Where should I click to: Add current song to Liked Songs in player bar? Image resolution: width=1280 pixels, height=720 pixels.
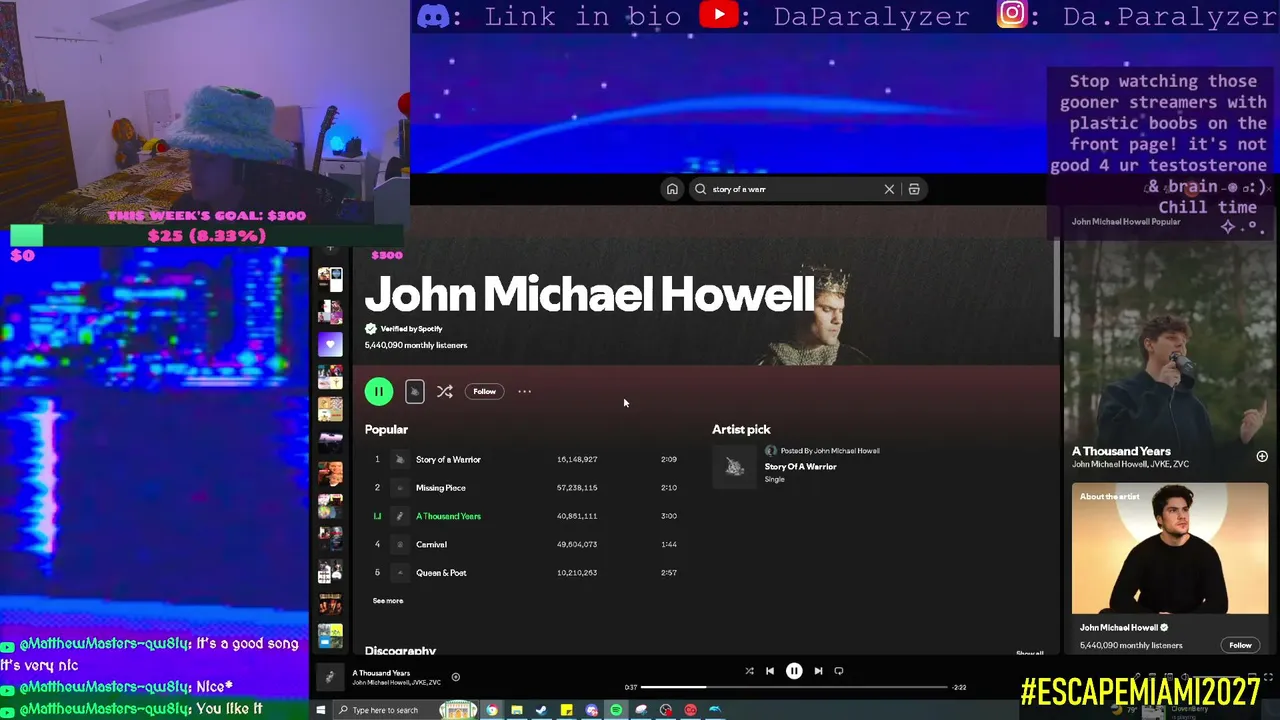click(x=455, y=678)
